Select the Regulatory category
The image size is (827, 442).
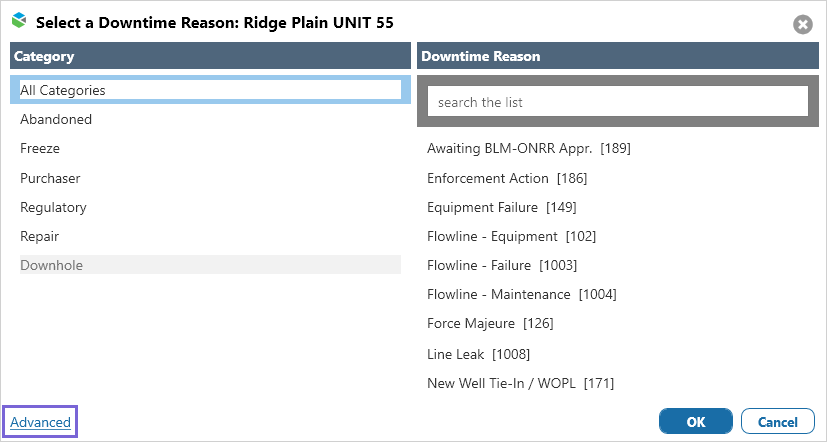coord(53,207)
